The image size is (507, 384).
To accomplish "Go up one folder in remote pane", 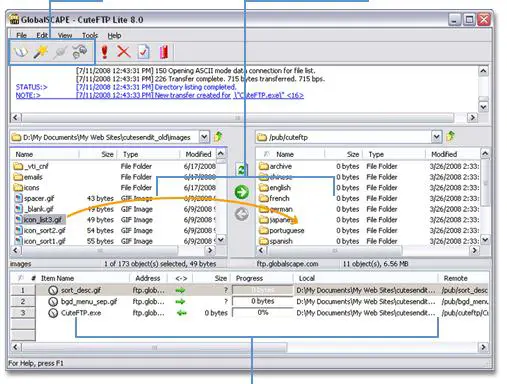I will (451, 136).
